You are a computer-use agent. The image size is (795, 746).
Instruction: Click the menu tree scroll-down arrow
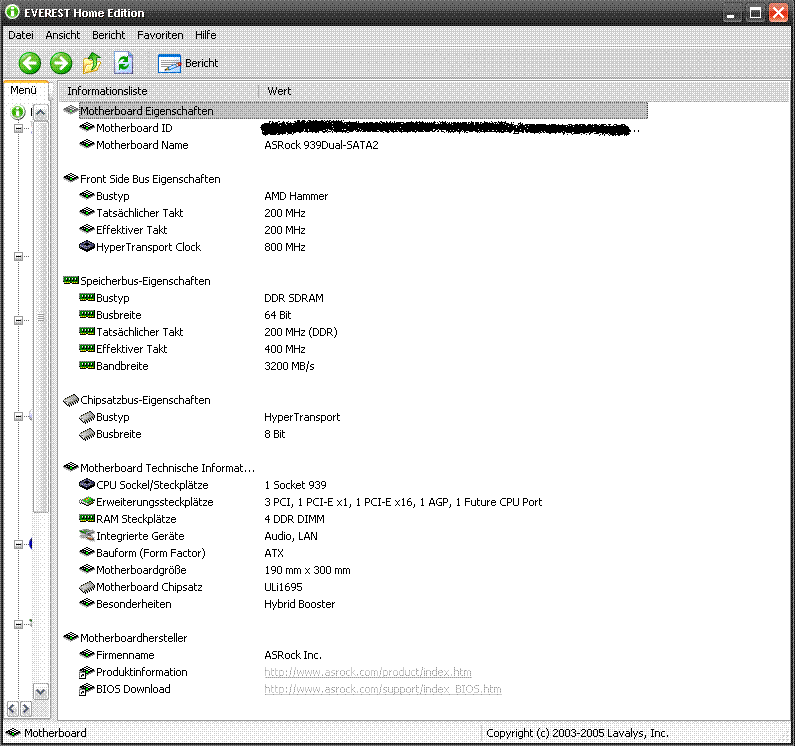click(41, 691)
